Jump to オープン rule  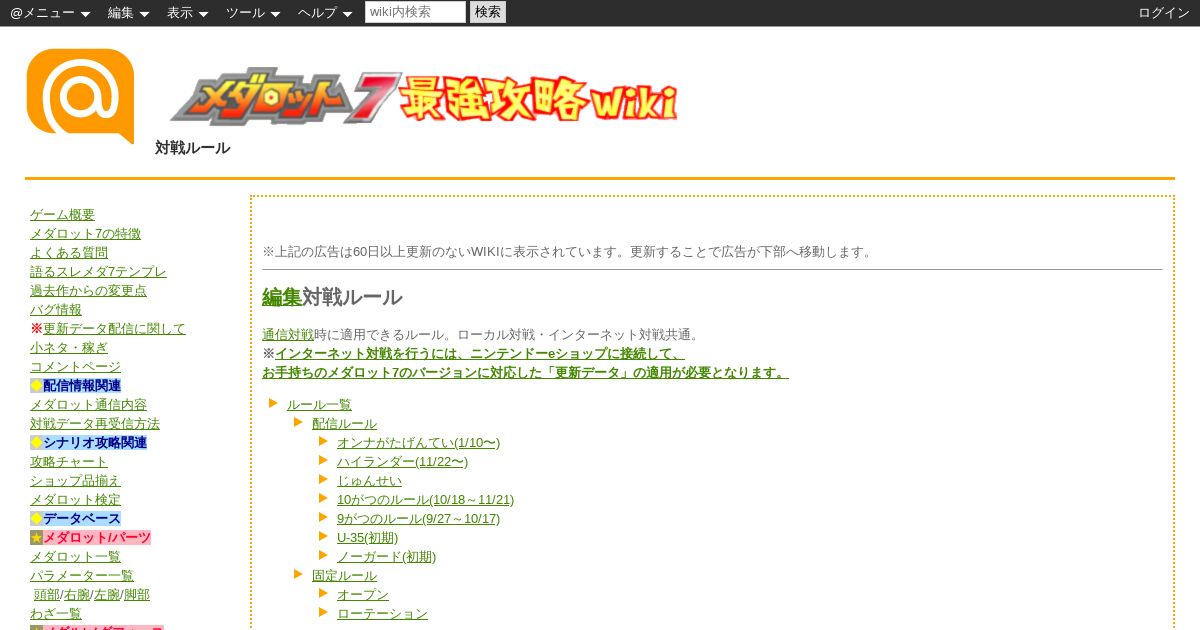tap(363, 595)
